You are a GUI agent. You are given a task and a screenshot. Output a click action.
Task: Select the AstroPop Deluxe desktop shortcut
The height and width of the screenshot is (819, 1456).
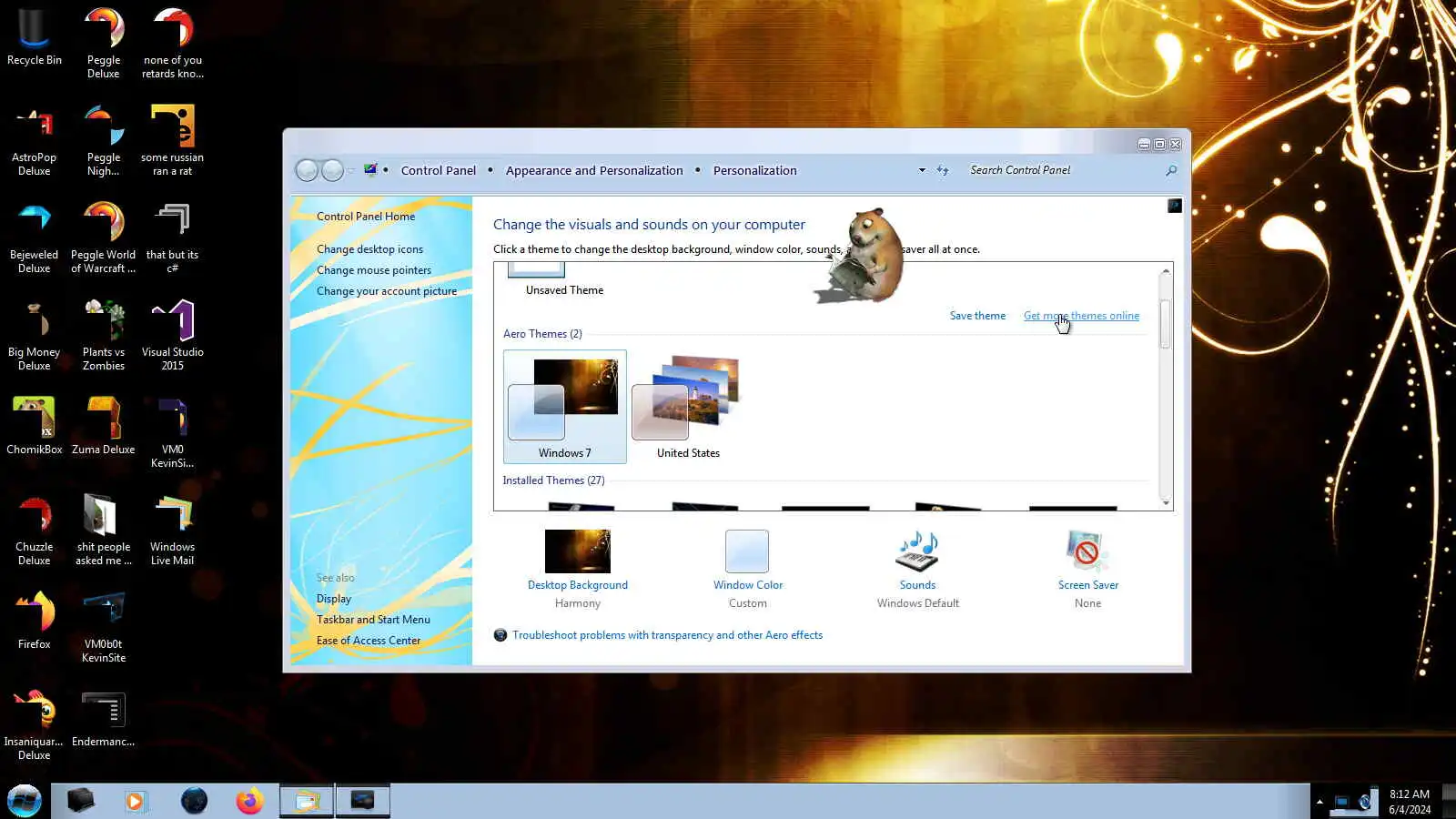[35, 141]
